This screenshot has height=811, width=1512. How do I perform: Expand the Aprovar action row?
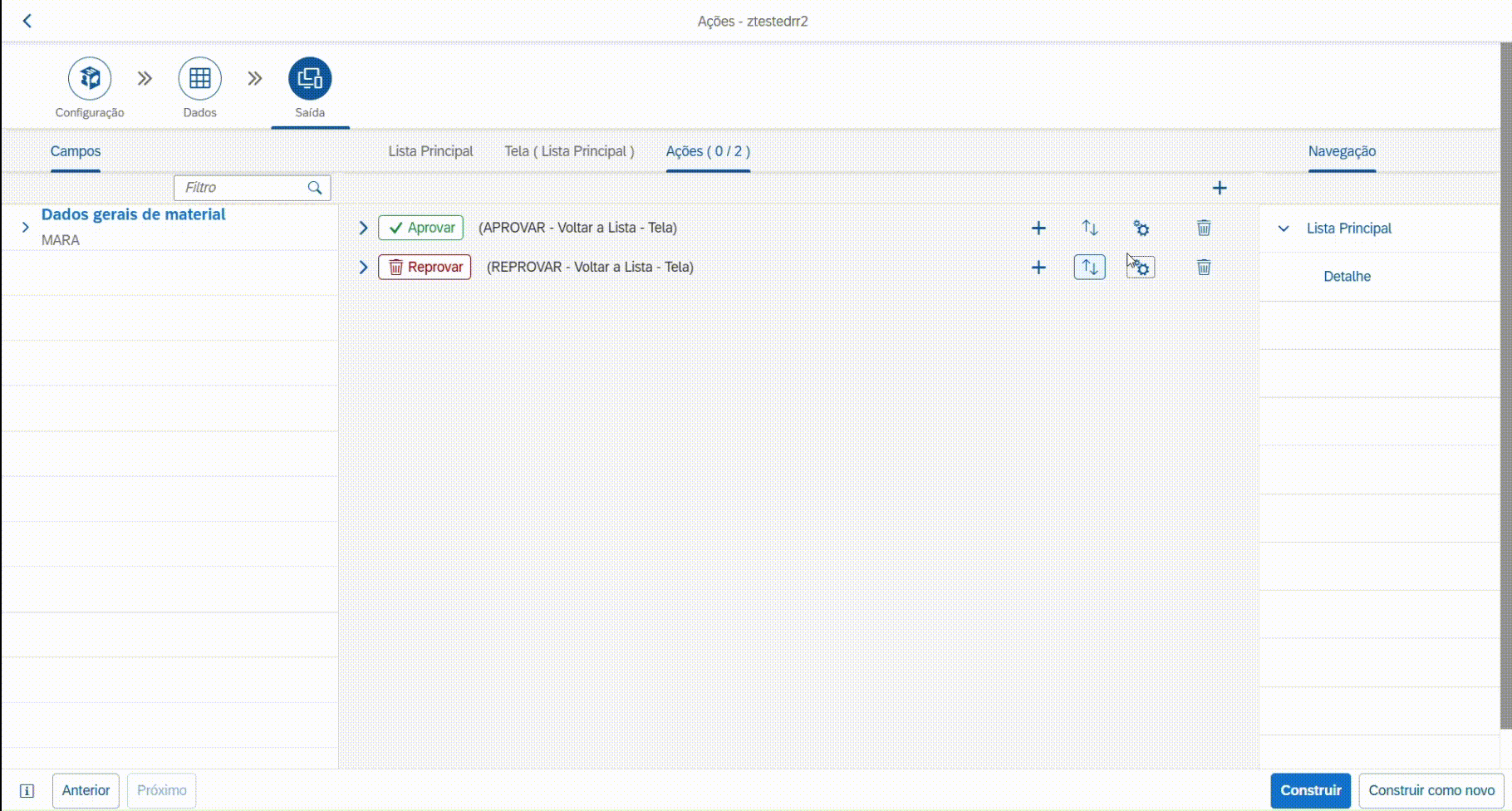363,228
